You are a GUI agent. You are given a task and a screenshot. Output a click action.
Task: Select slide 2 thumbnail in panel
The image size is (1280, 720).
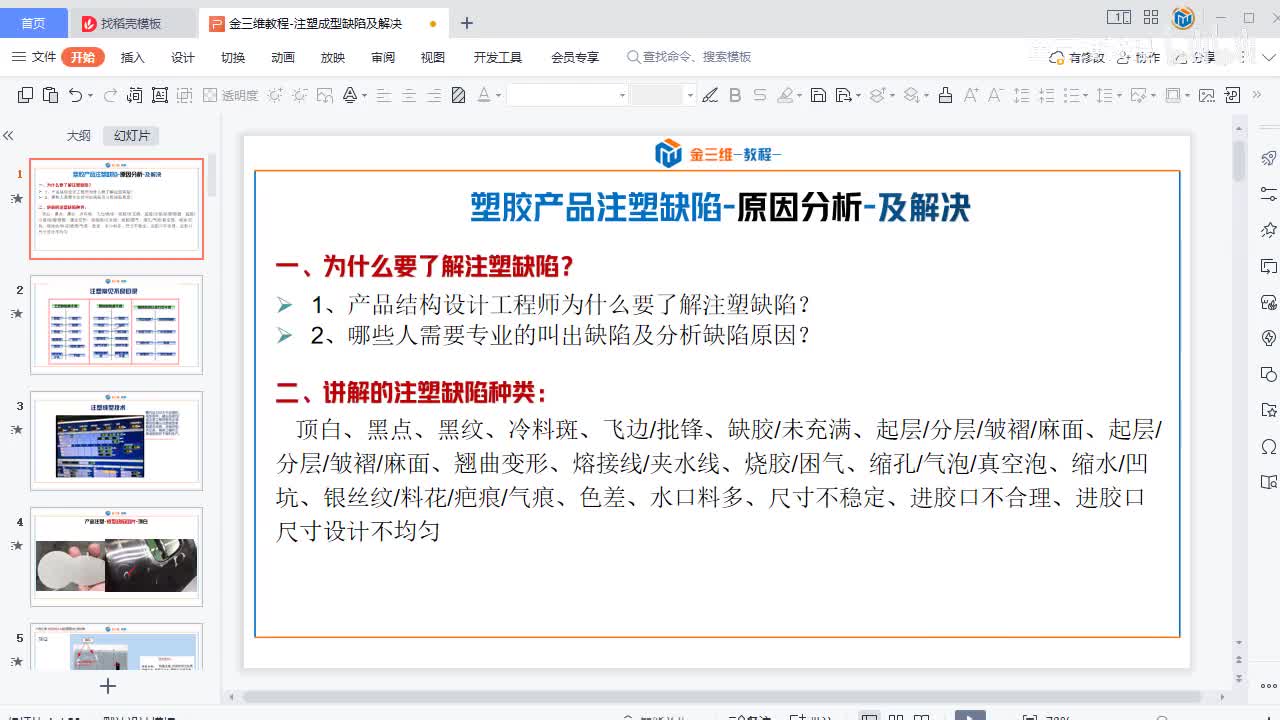(x=117, y=324)
